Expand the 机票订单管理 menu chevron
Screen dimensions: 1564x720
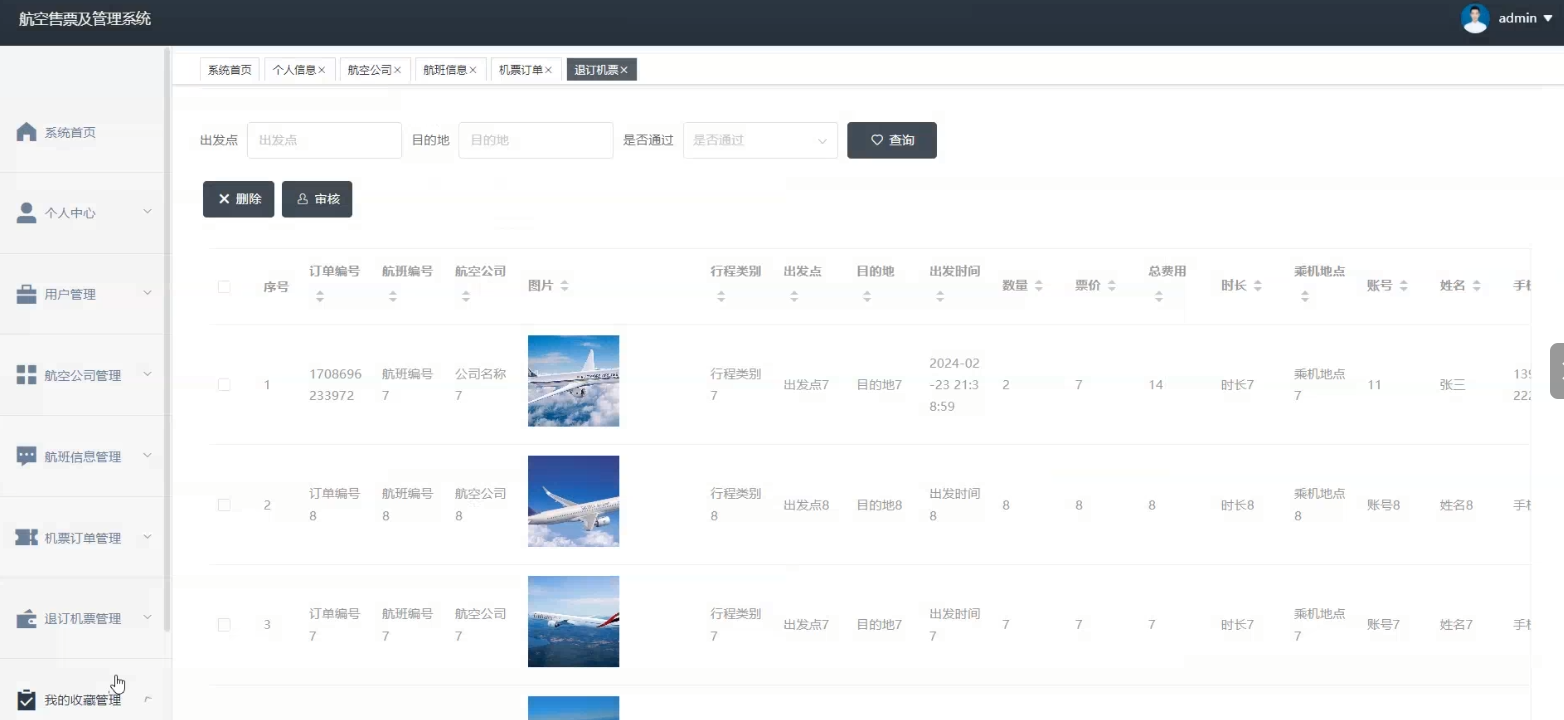point(147,536)
